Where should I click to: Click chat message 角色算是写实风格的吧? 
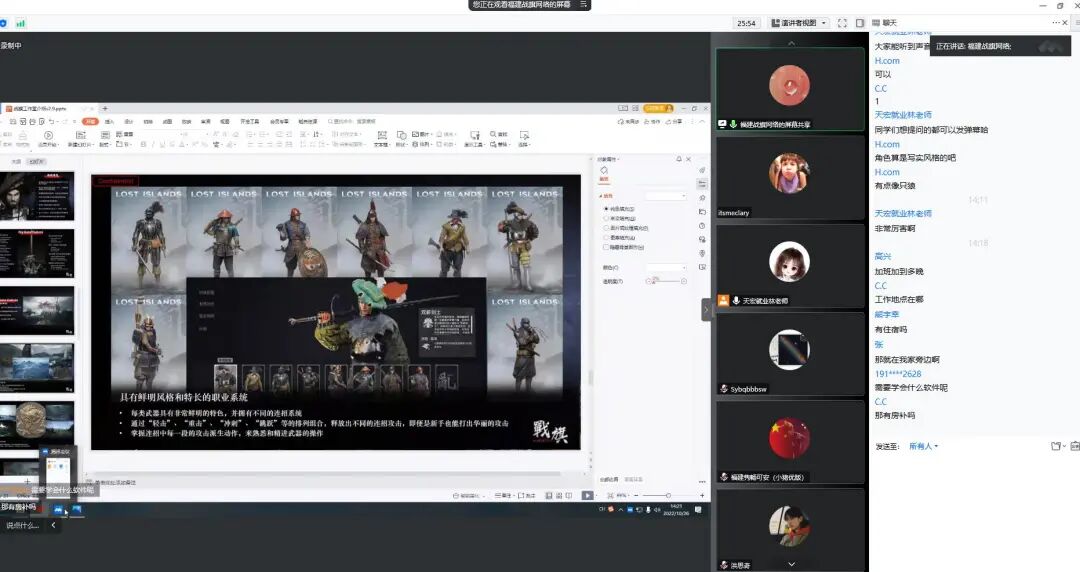click(915, 158)
